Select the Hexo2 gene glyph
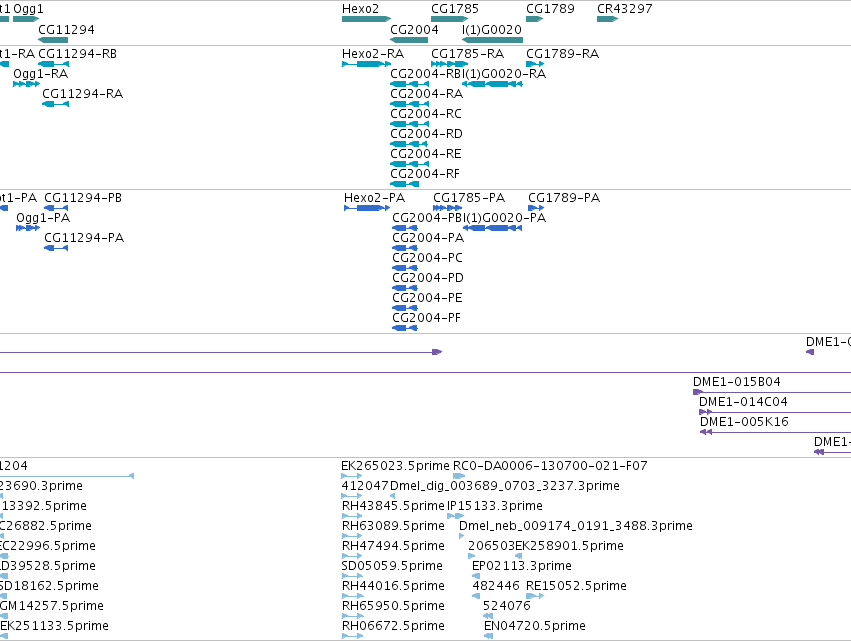This screenshot has height=641, width=851. click(x=366, y=19)
